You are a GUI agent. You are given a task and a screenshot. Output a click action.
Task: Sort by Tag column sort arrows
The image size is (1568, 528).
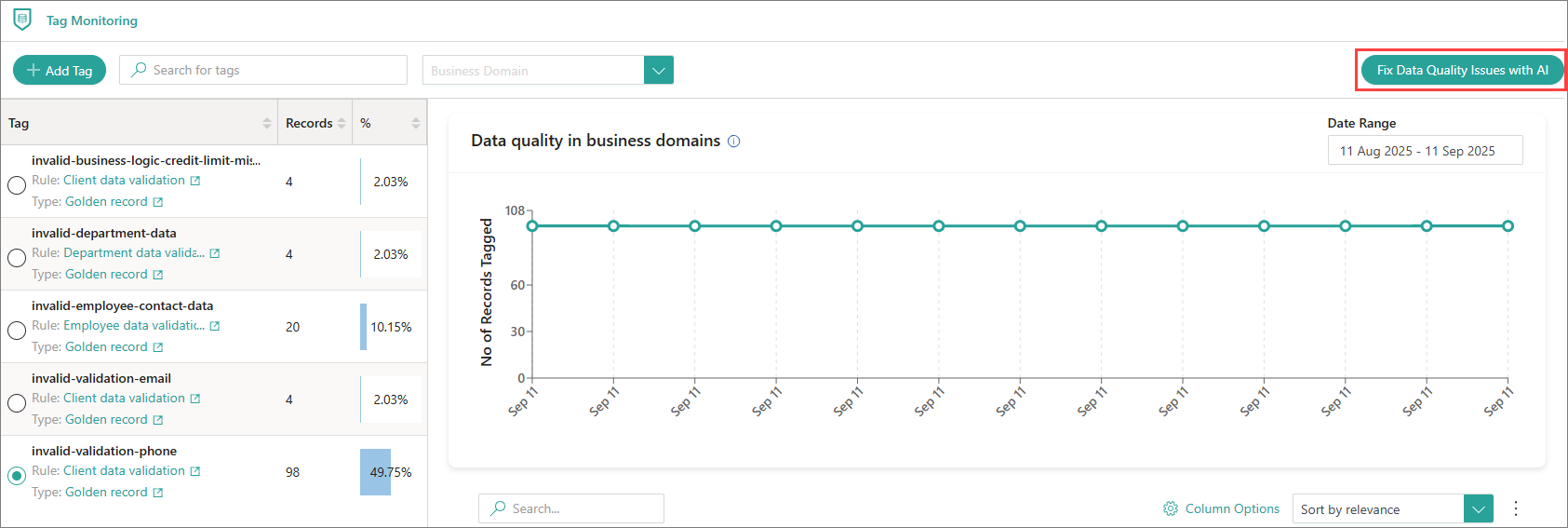pos(267,123)
